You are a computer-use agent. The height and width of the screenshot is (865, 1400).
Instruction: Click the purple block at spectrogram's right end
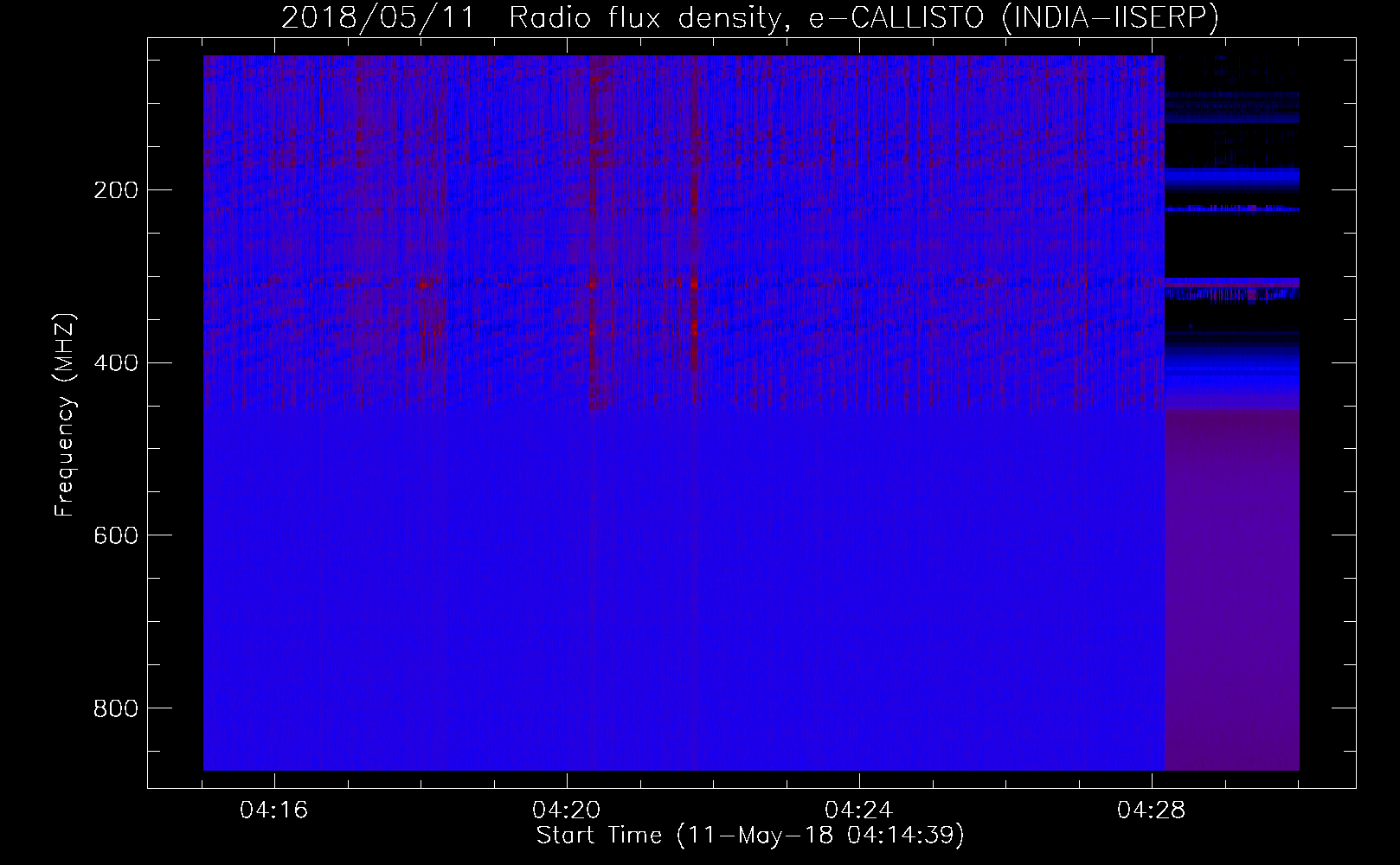click(1232, 590)
